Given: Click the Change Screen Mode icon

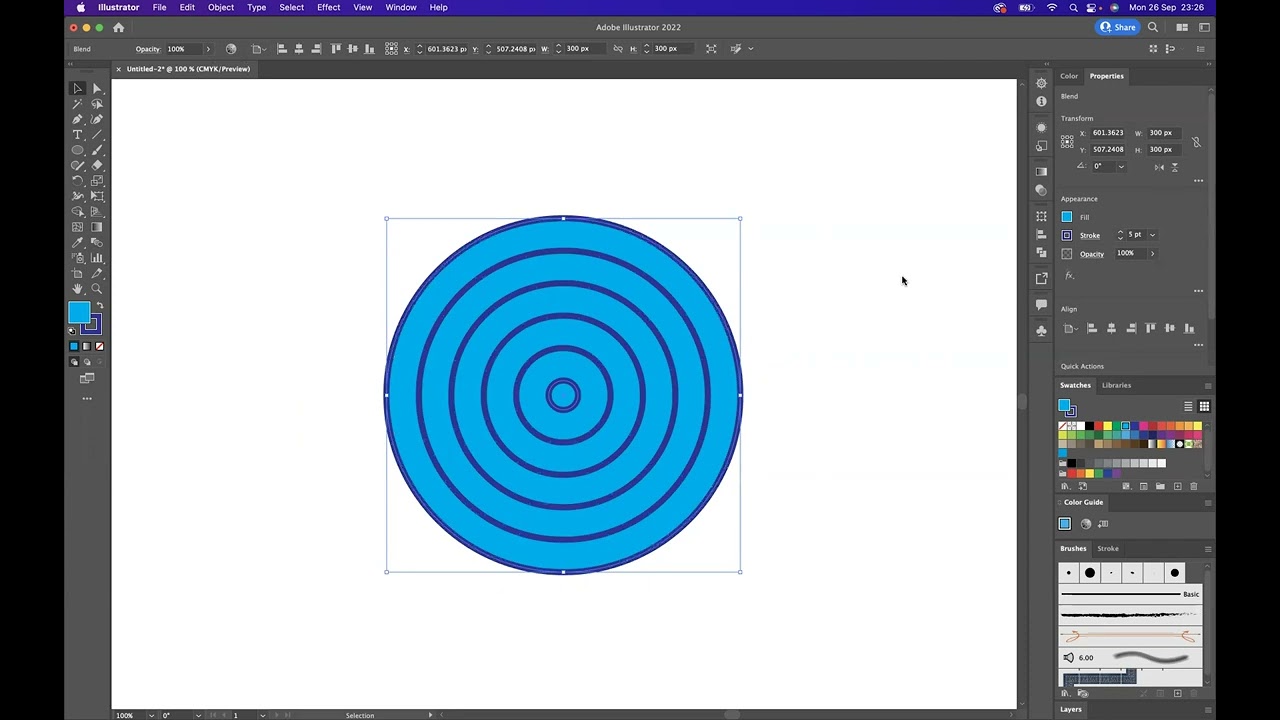Looking at the screenshot, I should pyautogui.click(x=87, y=378).
